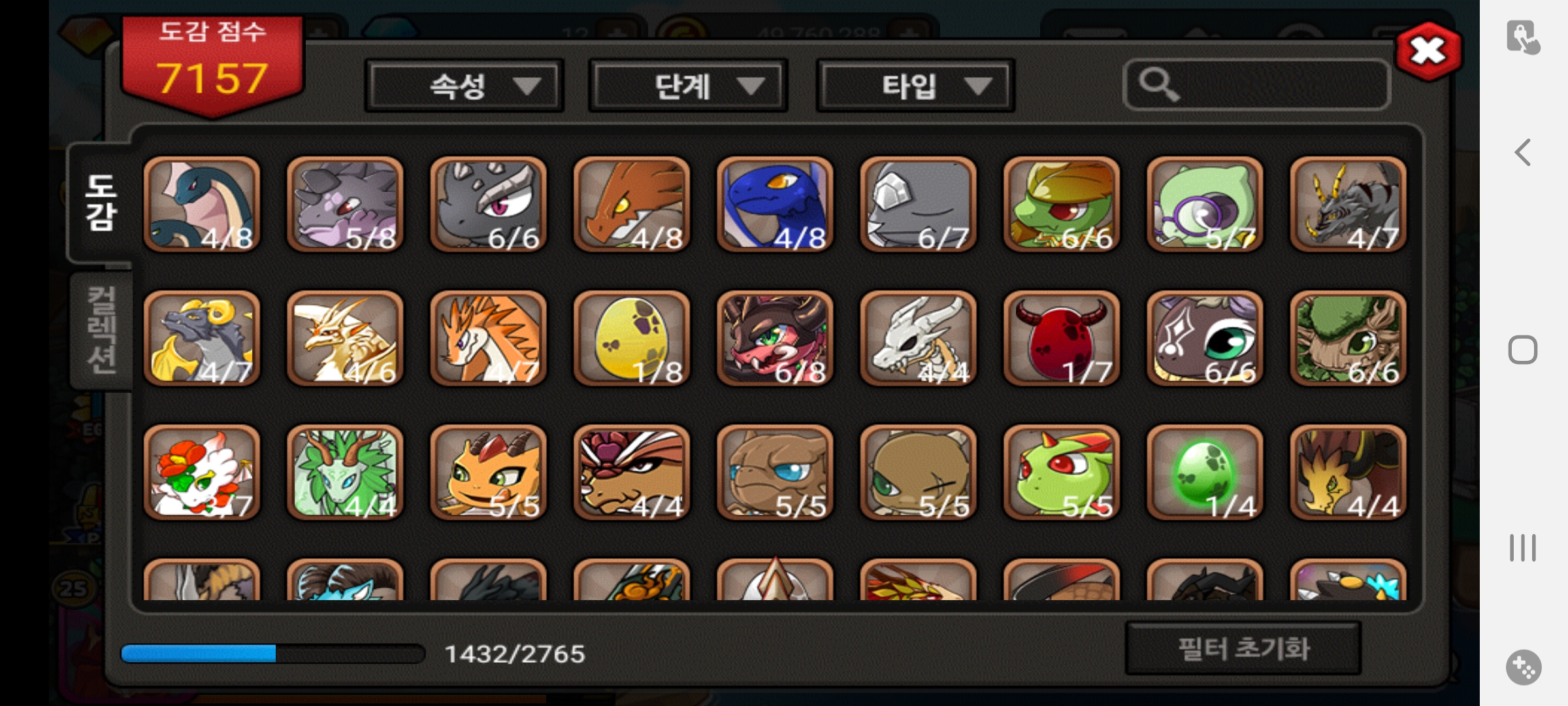The width and height of the screenshot is (1568, 706).
Task: Select the yellow spotted egg 1/8
Action: tap(631, 338)
